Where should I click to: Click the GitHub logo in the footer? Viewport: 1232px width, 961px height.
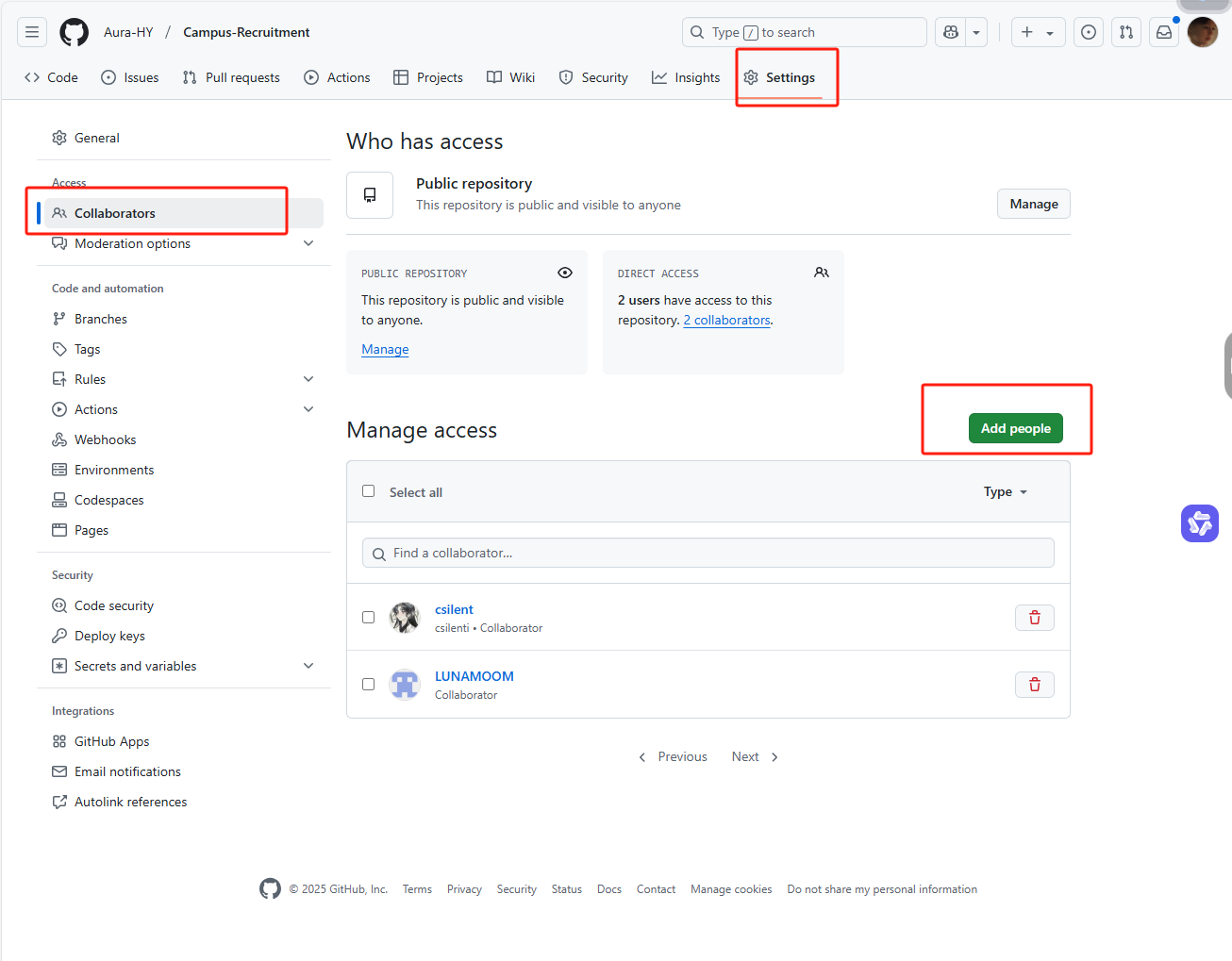pos(271,889)
